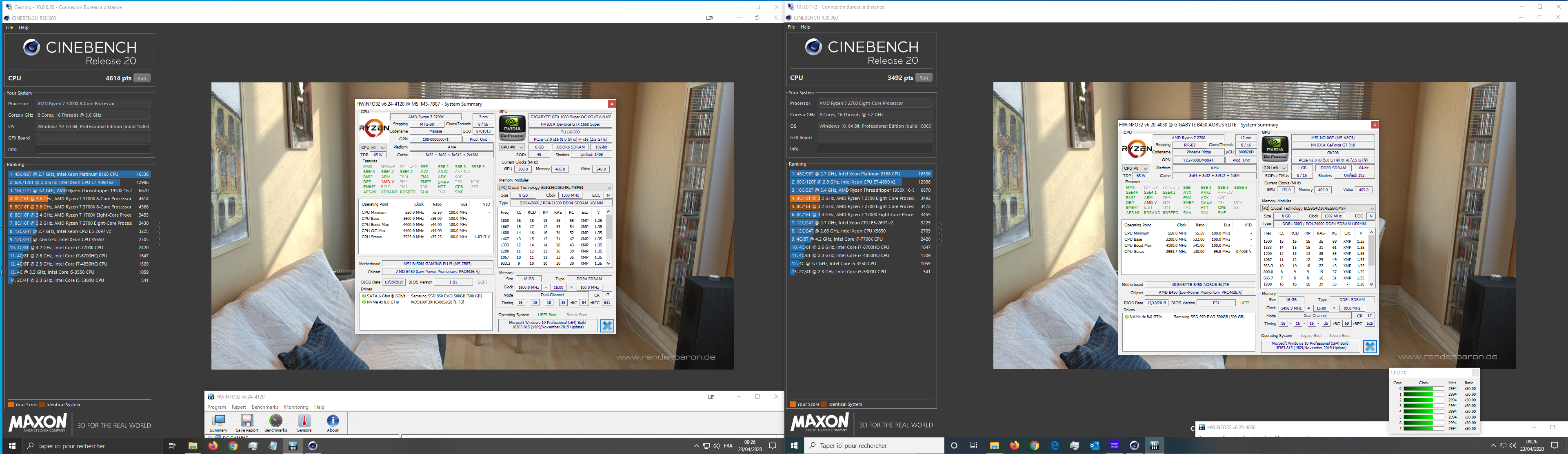The image size is (1568, 454).
Task: Open File Explorer in the 10.0.0.172 taskbar
Action: pyautogui.click(x=994, y=446)
